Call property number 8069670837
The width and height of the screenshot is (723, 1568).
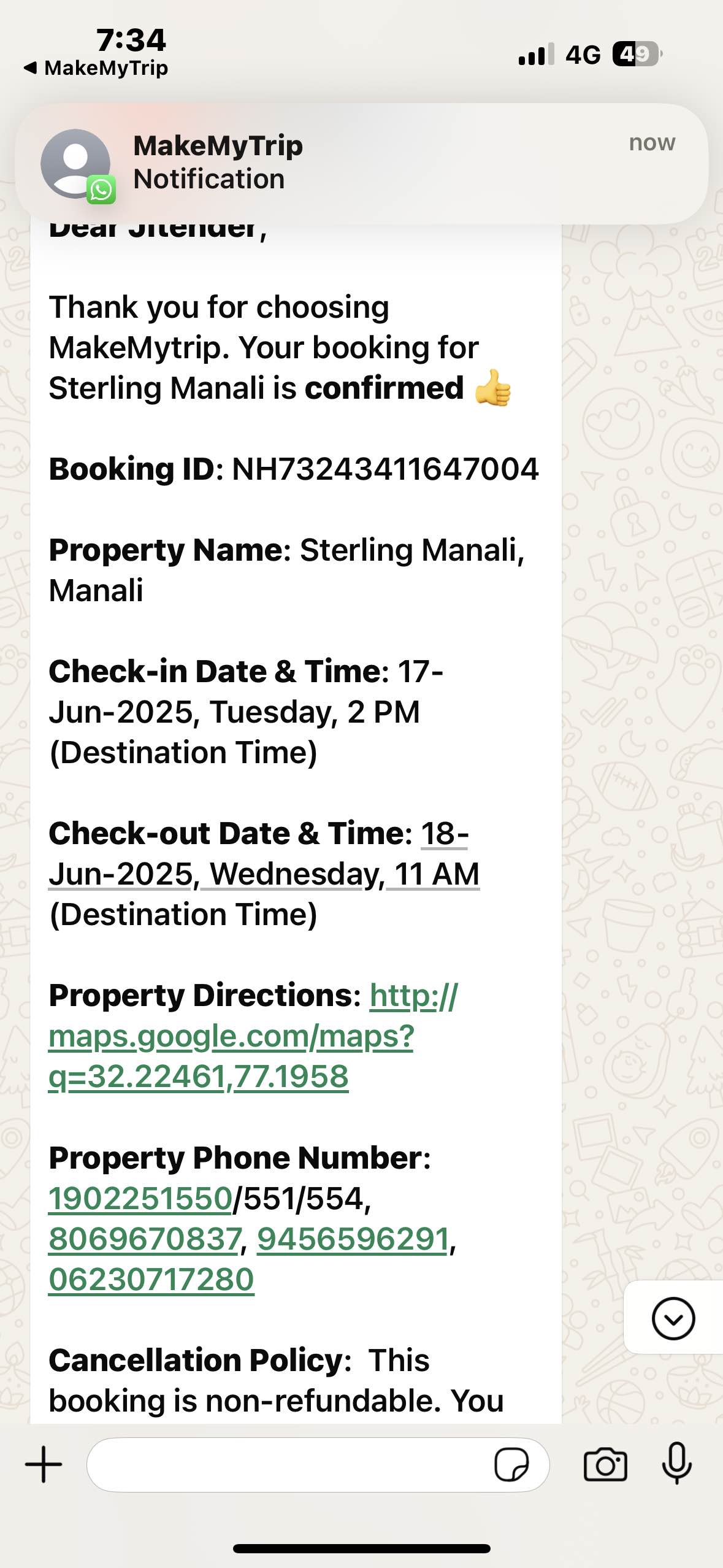[145, 1239]
